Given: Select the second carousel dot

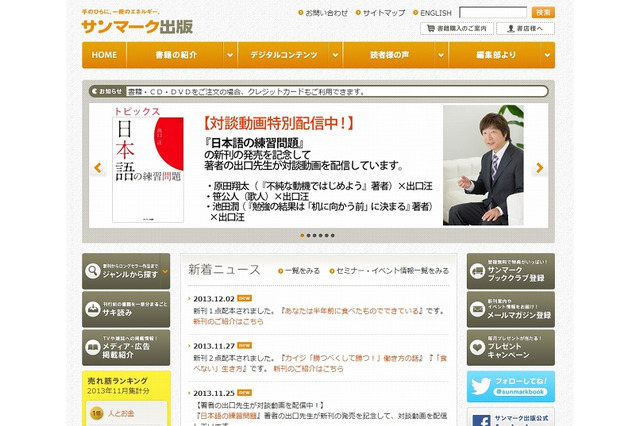Looking at the screenshot, I should point(308,235).
